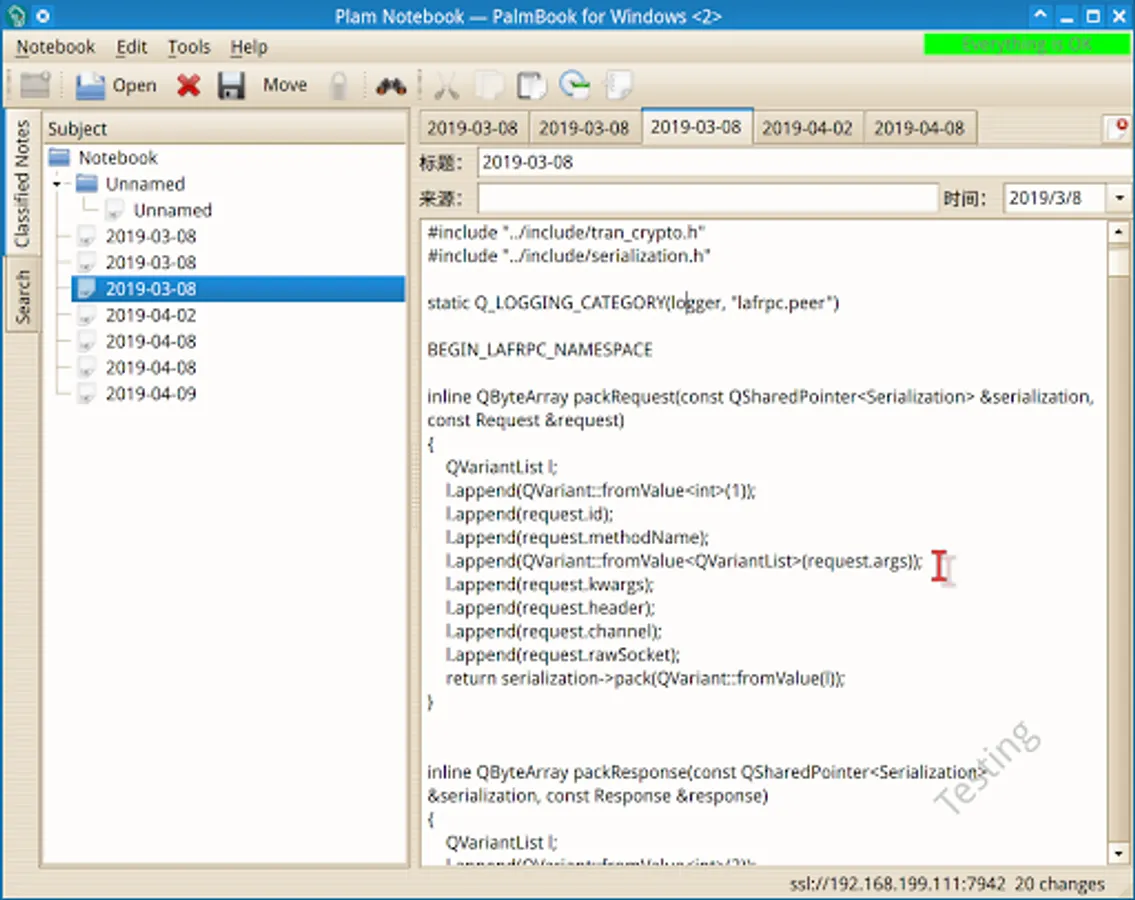Click the scroll note icon in toolbar

point(618,84)
